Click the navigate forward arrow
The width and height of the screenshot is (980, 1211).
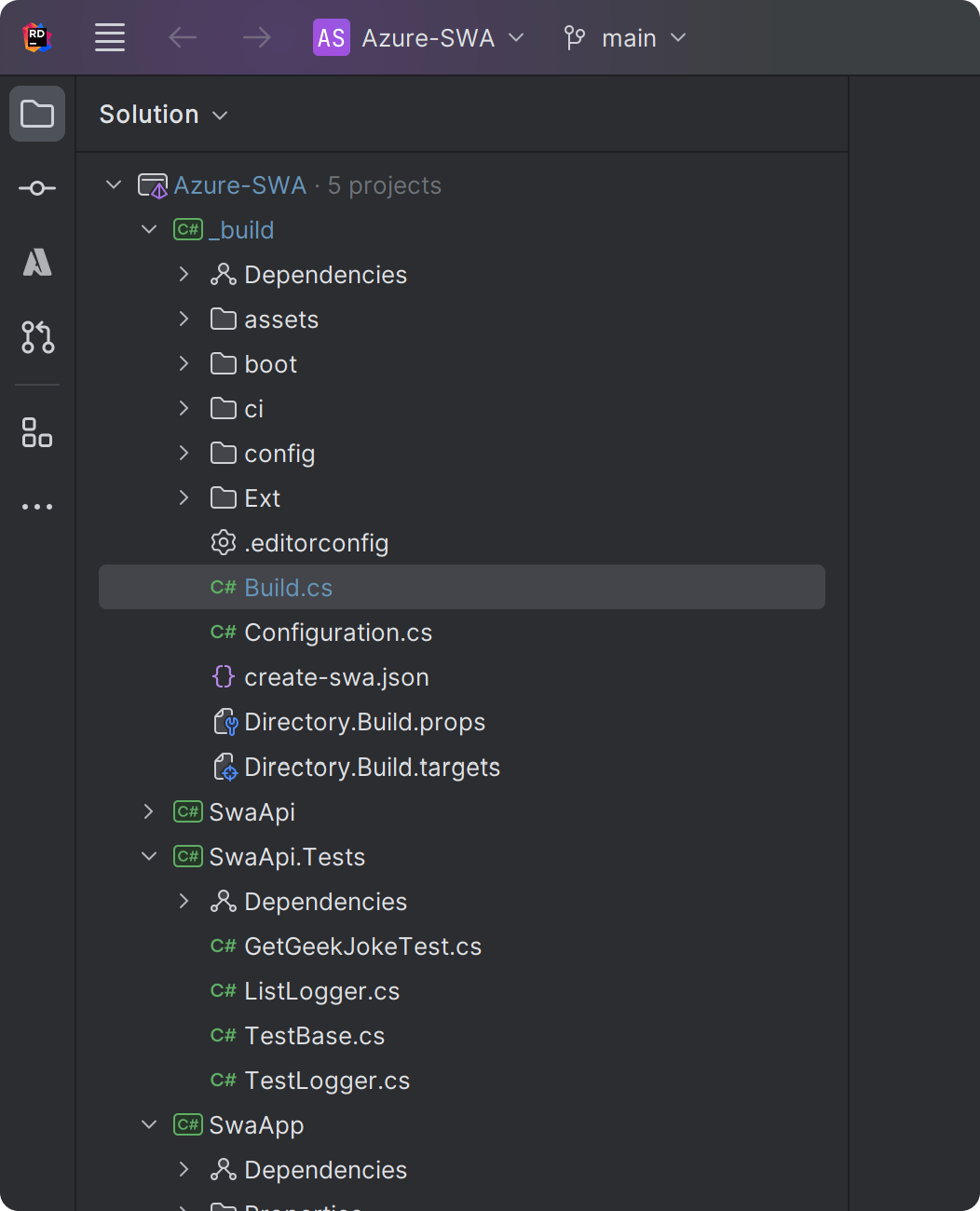255,37
